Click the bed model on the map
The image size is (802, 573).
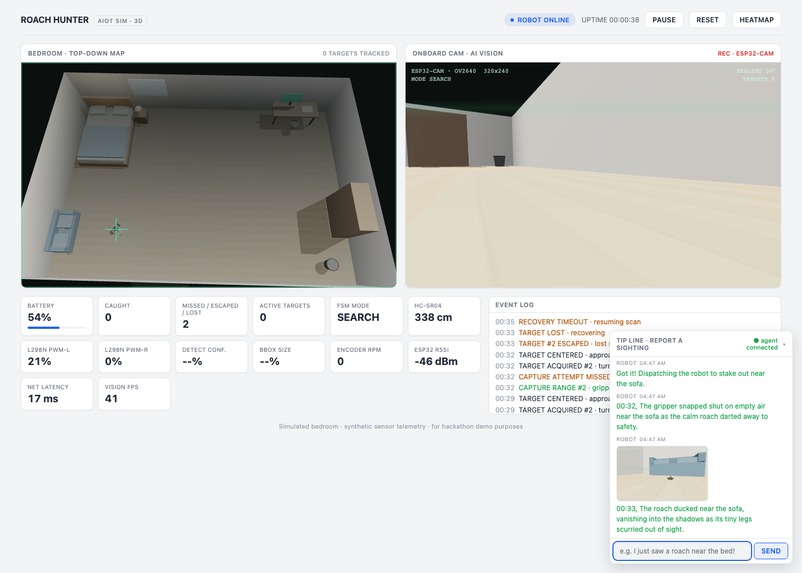[x=106, y=135]
